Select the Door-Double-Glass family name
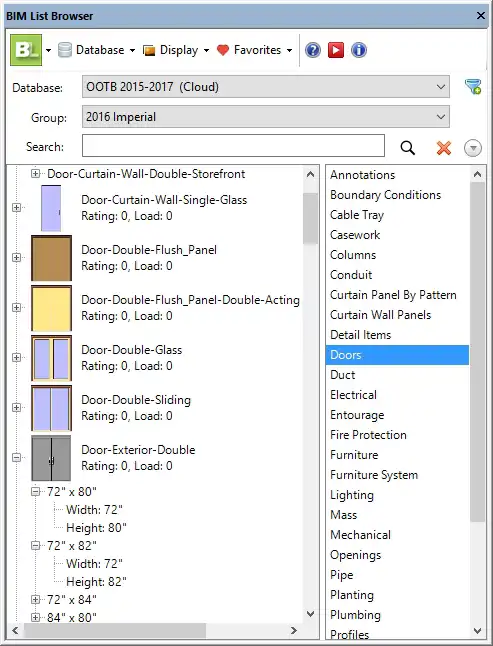This screenshot has width=493, height=646. [131, 350]
